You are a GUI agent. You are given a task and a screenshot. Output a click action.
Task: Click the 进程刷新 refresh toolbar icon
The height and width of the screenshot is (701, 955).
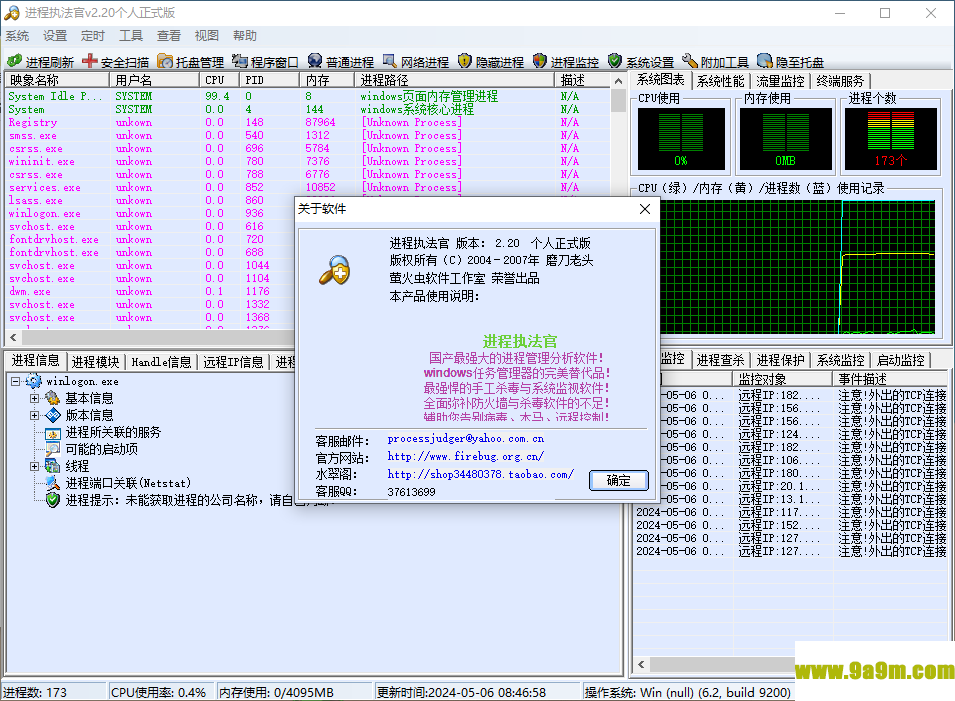coord(15,61)
